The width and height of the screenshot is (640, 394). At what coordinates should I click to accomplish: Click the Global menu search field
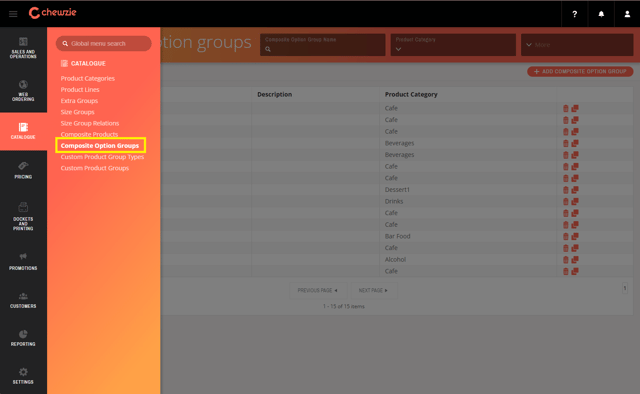(103, 43)
